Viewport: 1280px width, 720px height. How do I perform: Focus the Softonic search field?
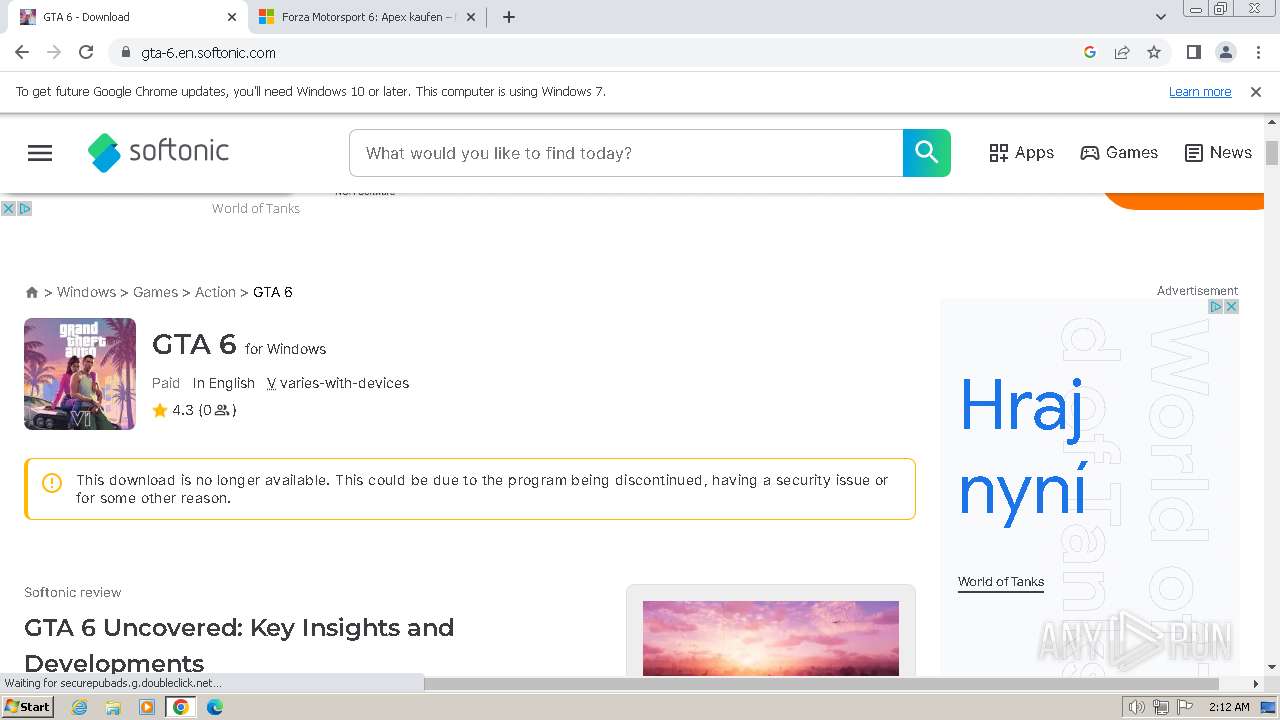(626, 153)
